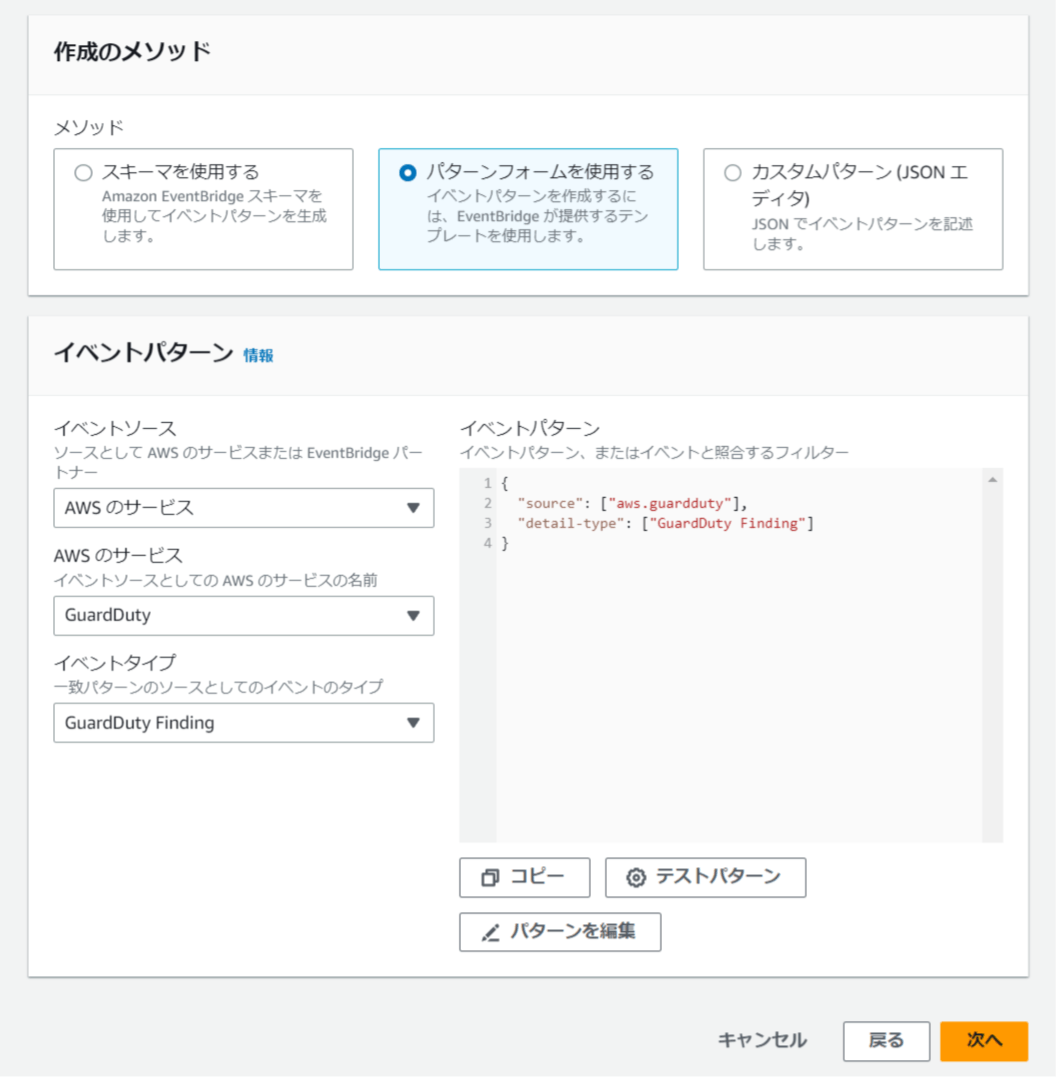
Task: Choose カスタムパターン (JSON エディタ) radio option
Action: 732,172
